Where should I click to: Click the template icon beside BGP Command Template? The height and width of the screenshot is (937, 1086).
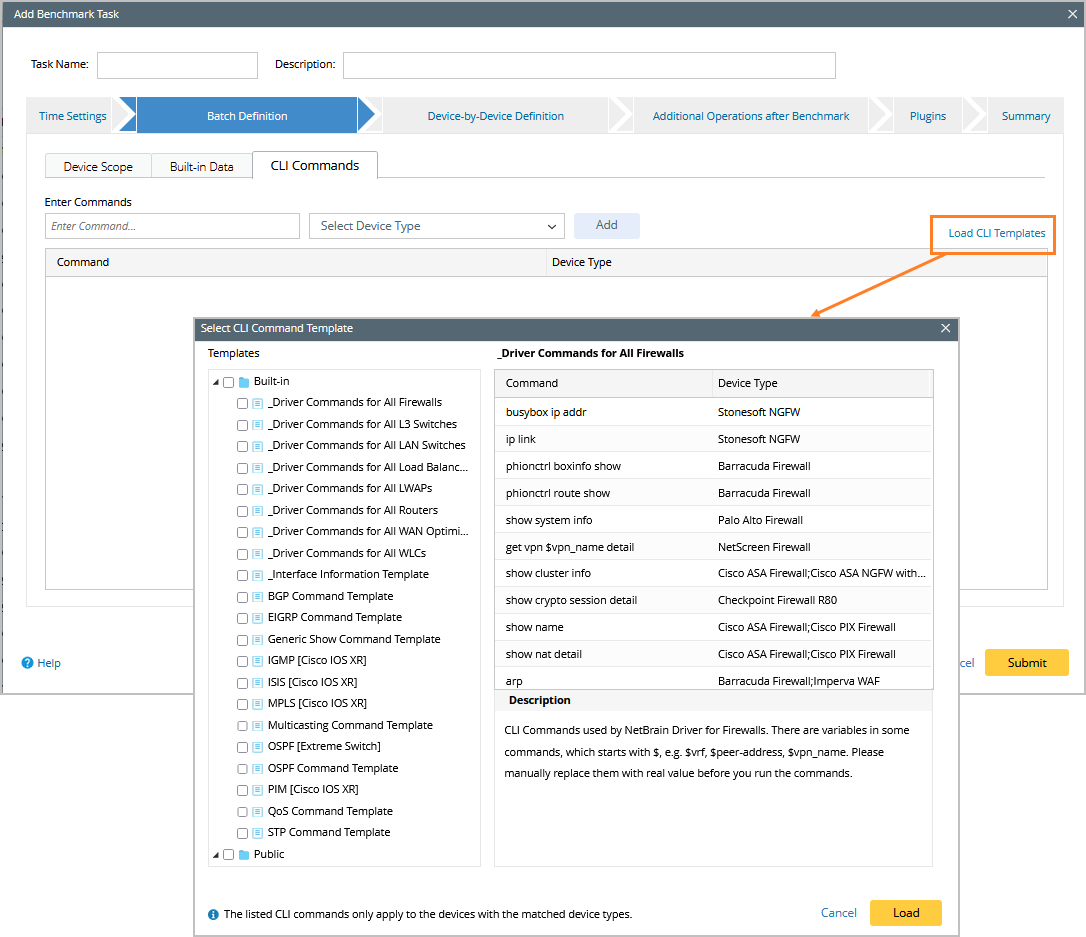click(x=256, y=596)
